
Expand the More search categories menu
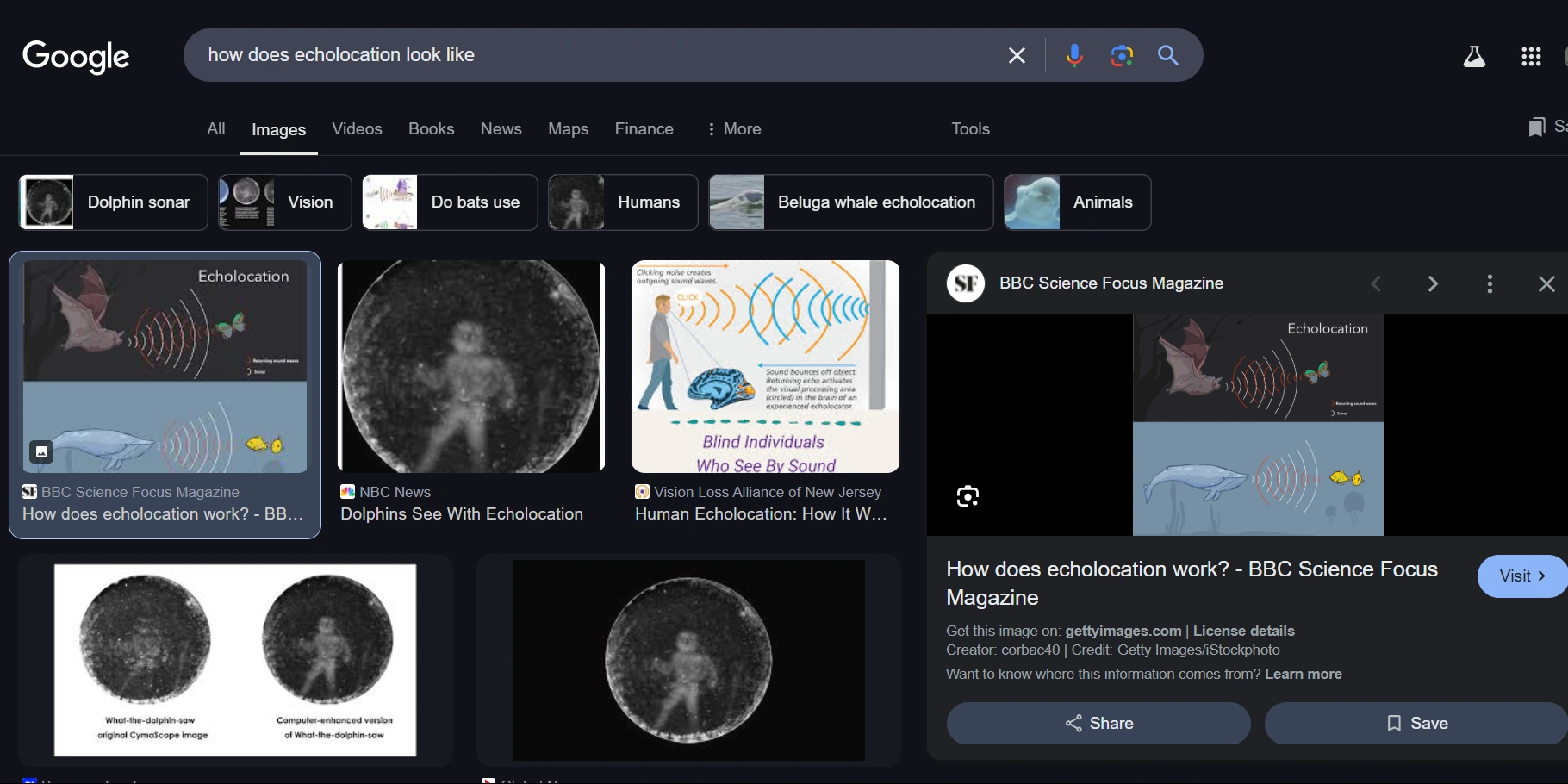click(734, 128)
